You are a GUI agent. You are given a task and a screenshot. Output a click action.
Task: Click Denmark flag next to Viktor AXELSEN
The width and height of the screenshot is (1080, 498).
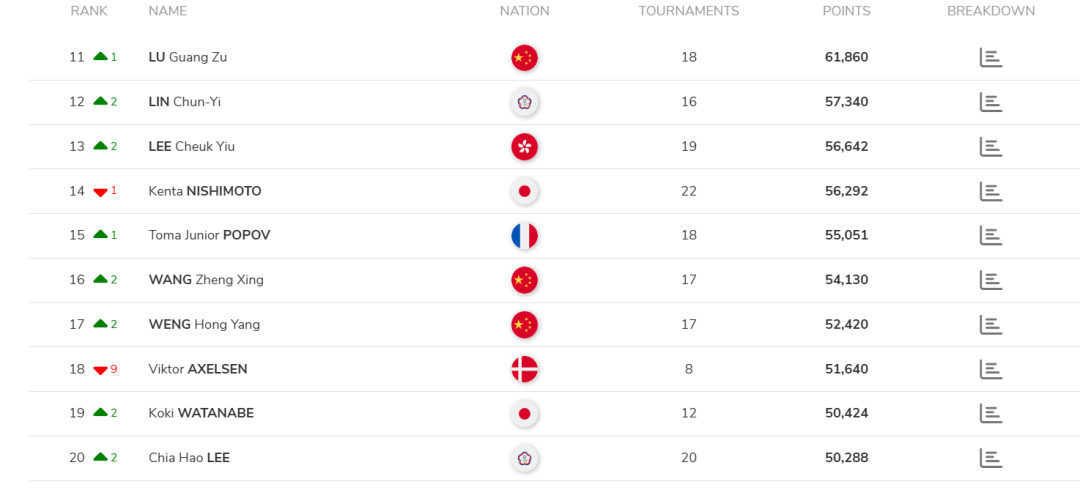point(524,369)
